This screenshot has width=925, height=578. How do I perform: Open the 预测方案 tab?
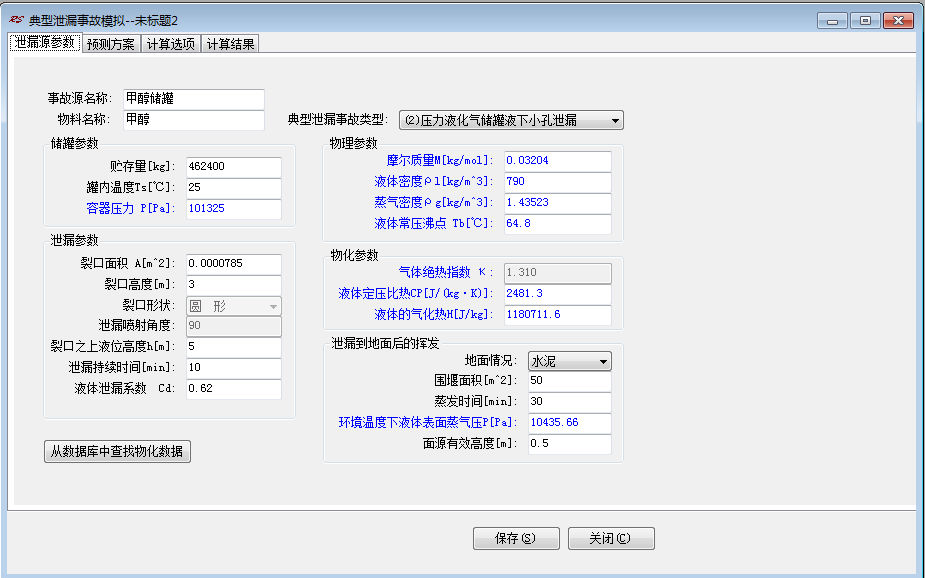tap(110, 44)
